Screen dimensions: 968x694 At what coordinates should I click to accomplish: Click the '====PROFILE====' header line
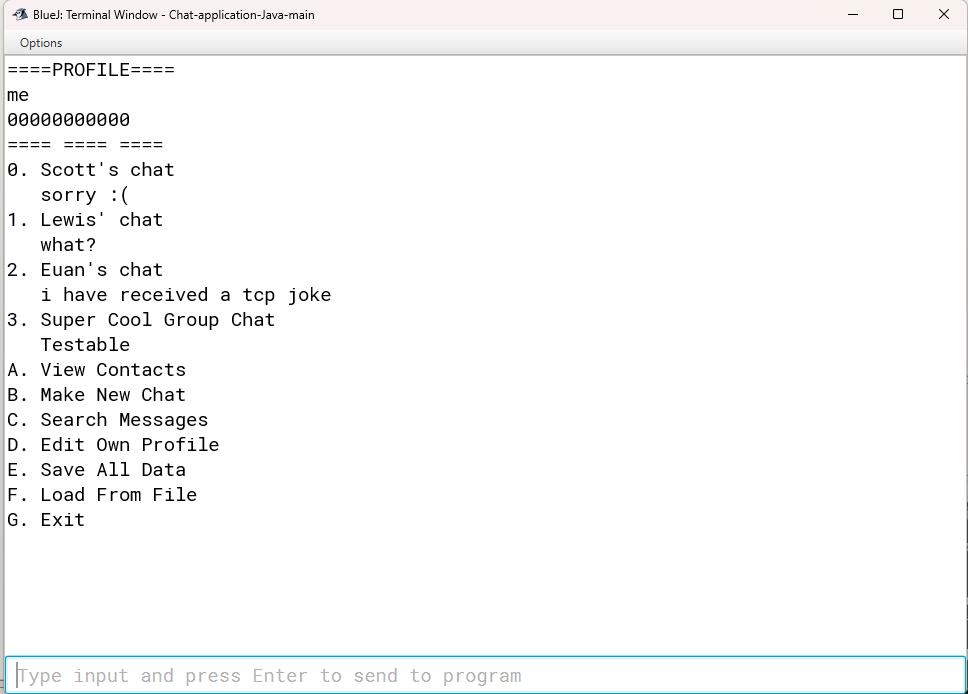[x=91, y=70]
